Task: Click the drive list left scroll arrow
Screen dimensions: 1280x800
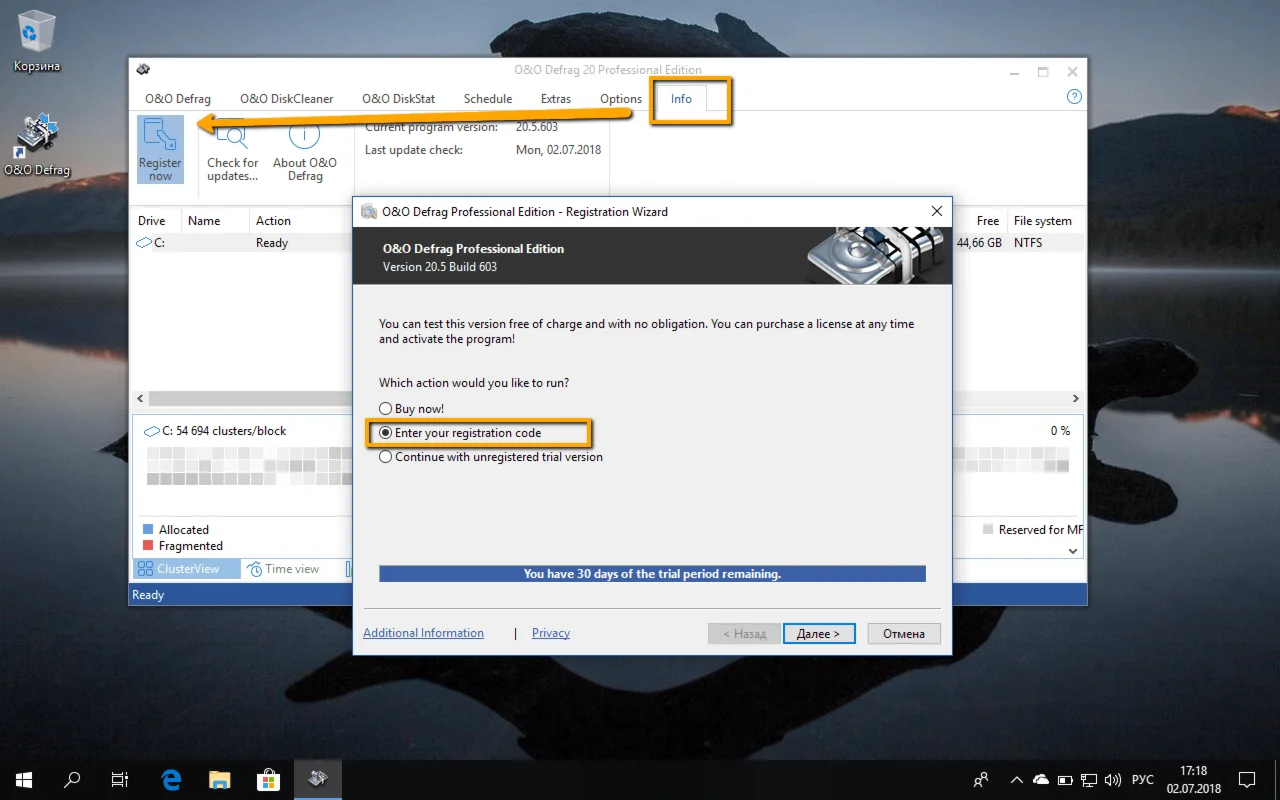Action: [x=139, y=398]
